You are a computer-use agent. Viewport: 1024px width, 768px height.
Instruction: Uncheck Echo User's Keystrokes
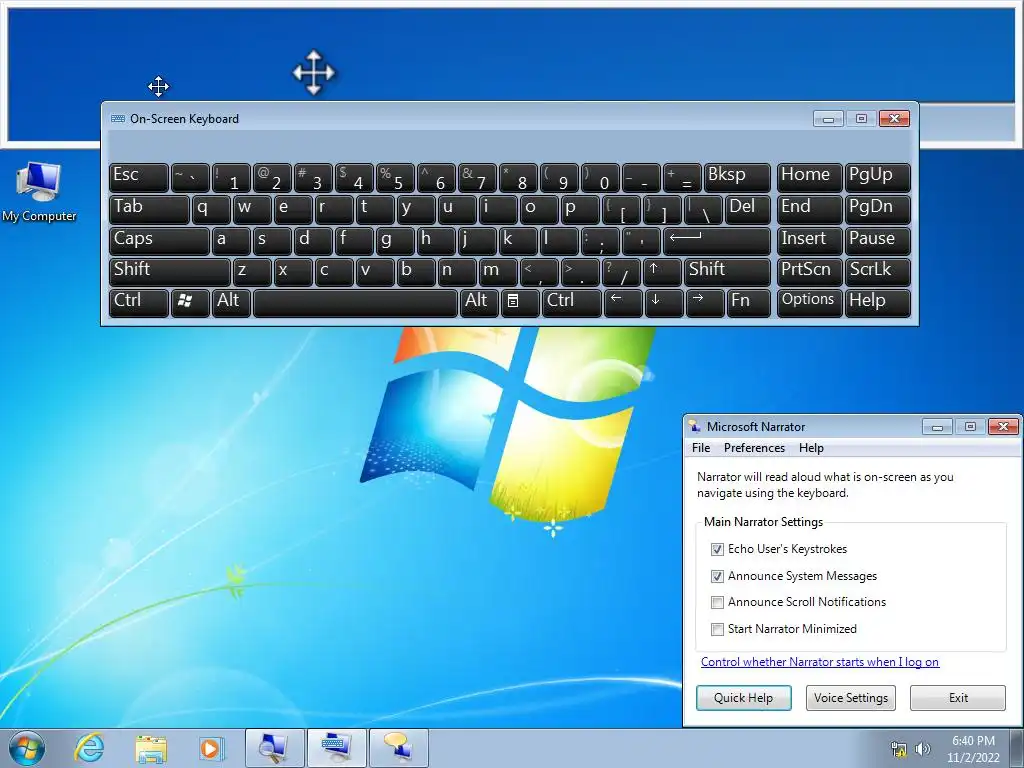coord(717,549)
